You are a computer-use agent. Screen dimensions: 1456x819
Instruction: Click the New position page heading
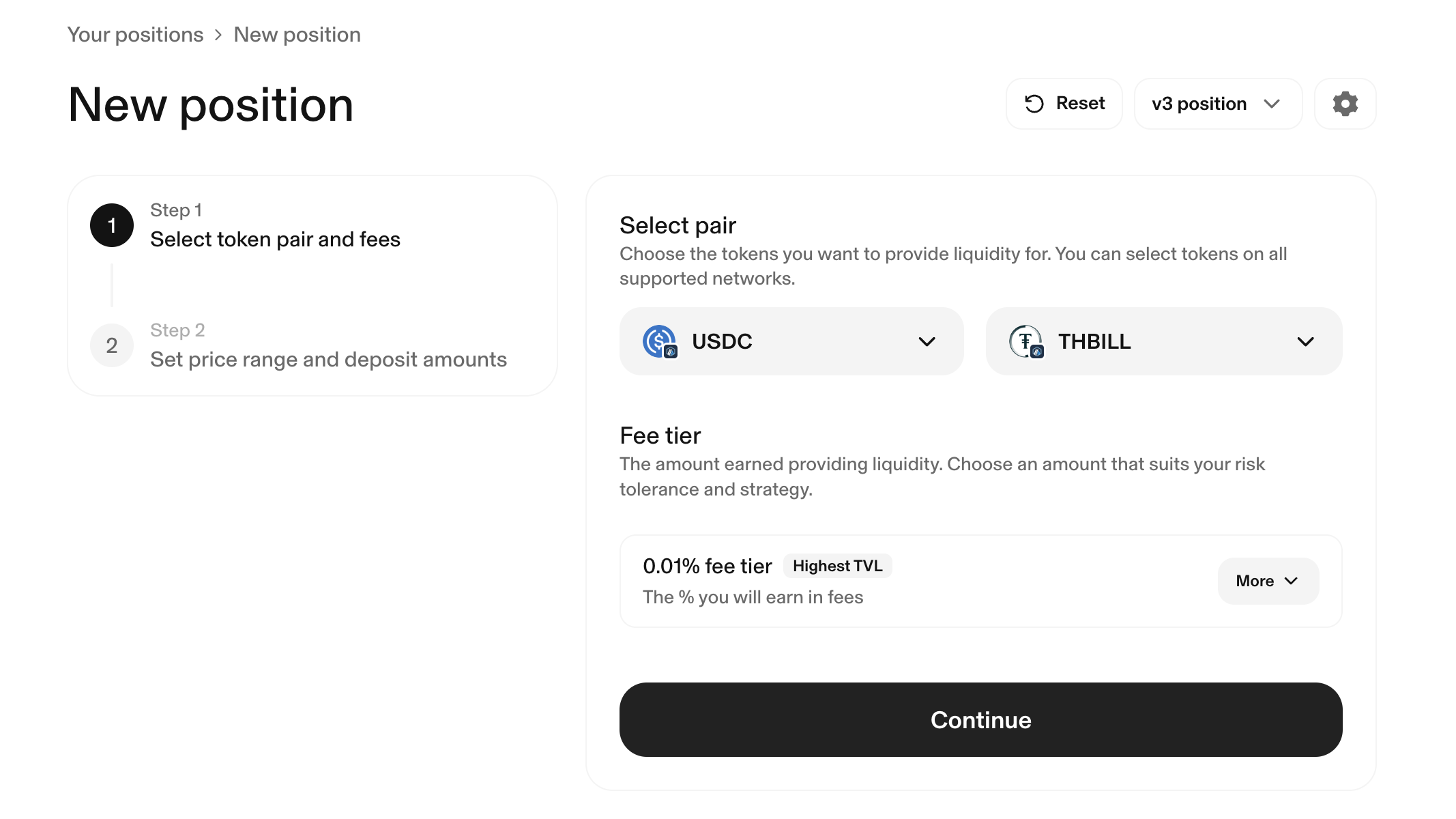(x=211, y=105)
